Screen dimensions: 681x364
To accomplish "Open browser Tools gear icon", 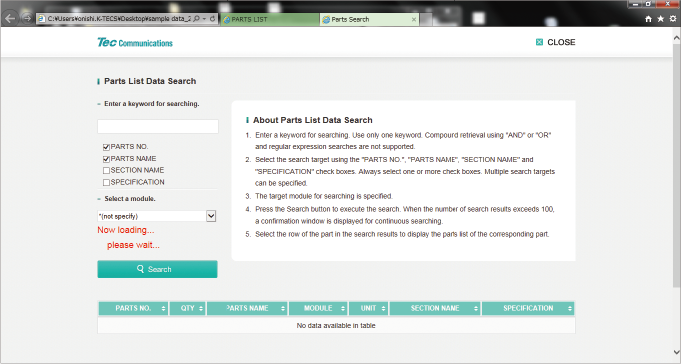I will (x=673, y=19).
